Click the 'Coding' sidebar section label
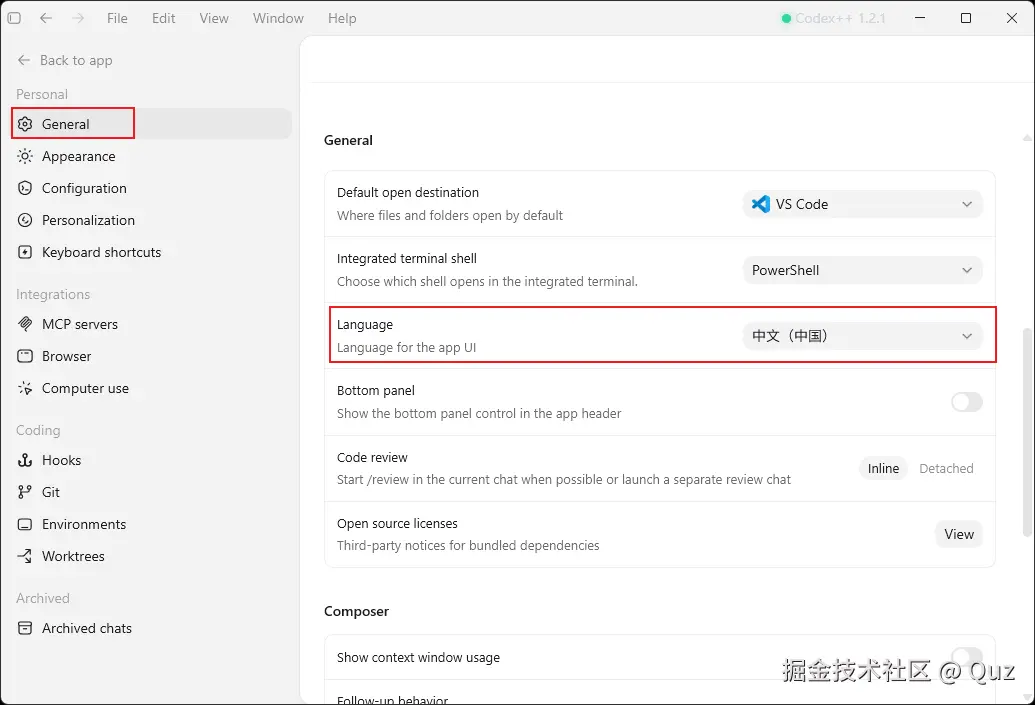Screen dimensions: 1035x705 tap(38, 430)
